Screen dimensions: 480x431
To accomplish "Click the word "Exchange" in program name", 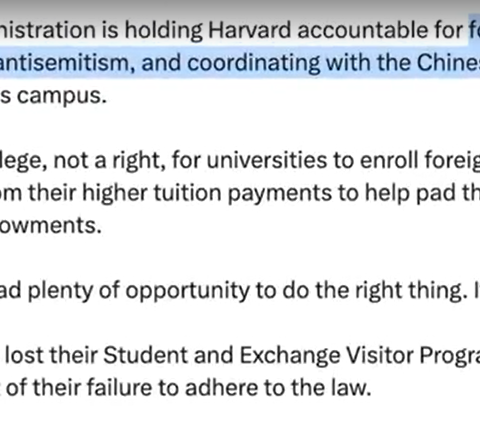I will (x=290, y=356).
